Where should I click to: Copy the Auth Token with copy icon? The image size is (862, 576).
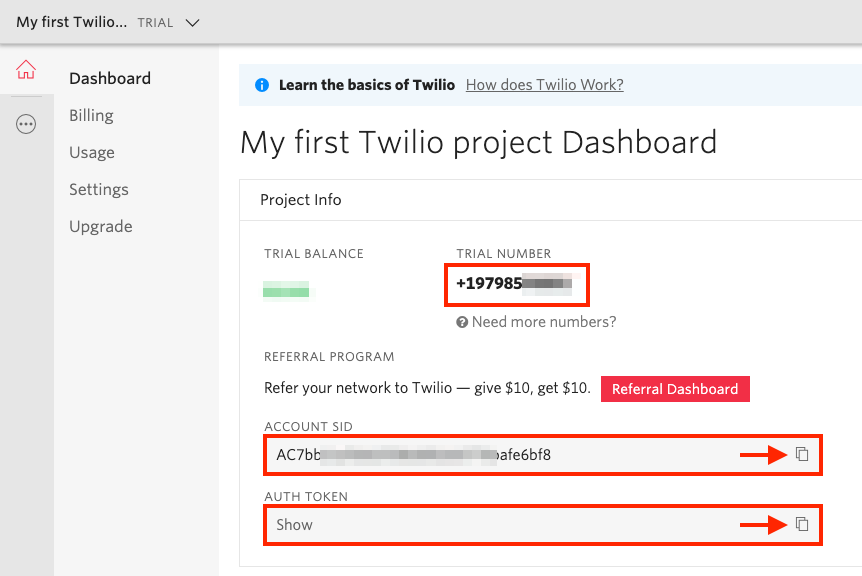(x=802, y=524)
